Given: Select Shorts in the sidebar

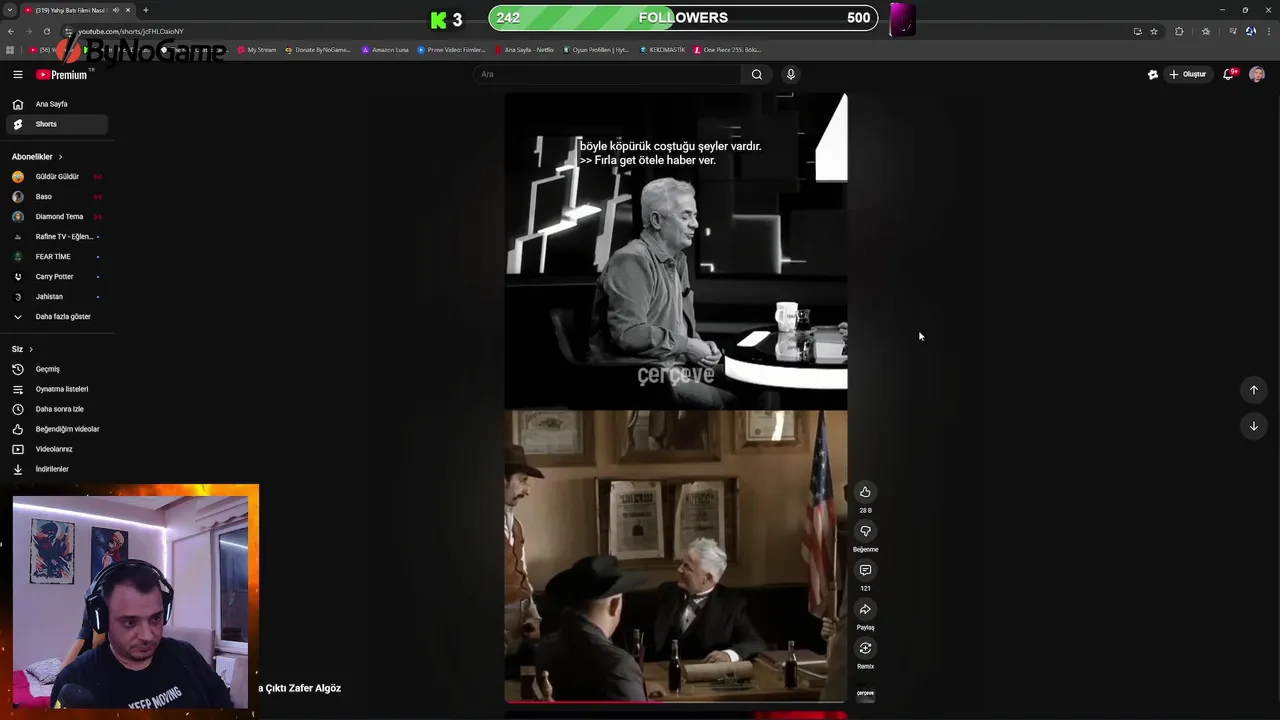Looking at the screenshot, I should click(55, 124).
